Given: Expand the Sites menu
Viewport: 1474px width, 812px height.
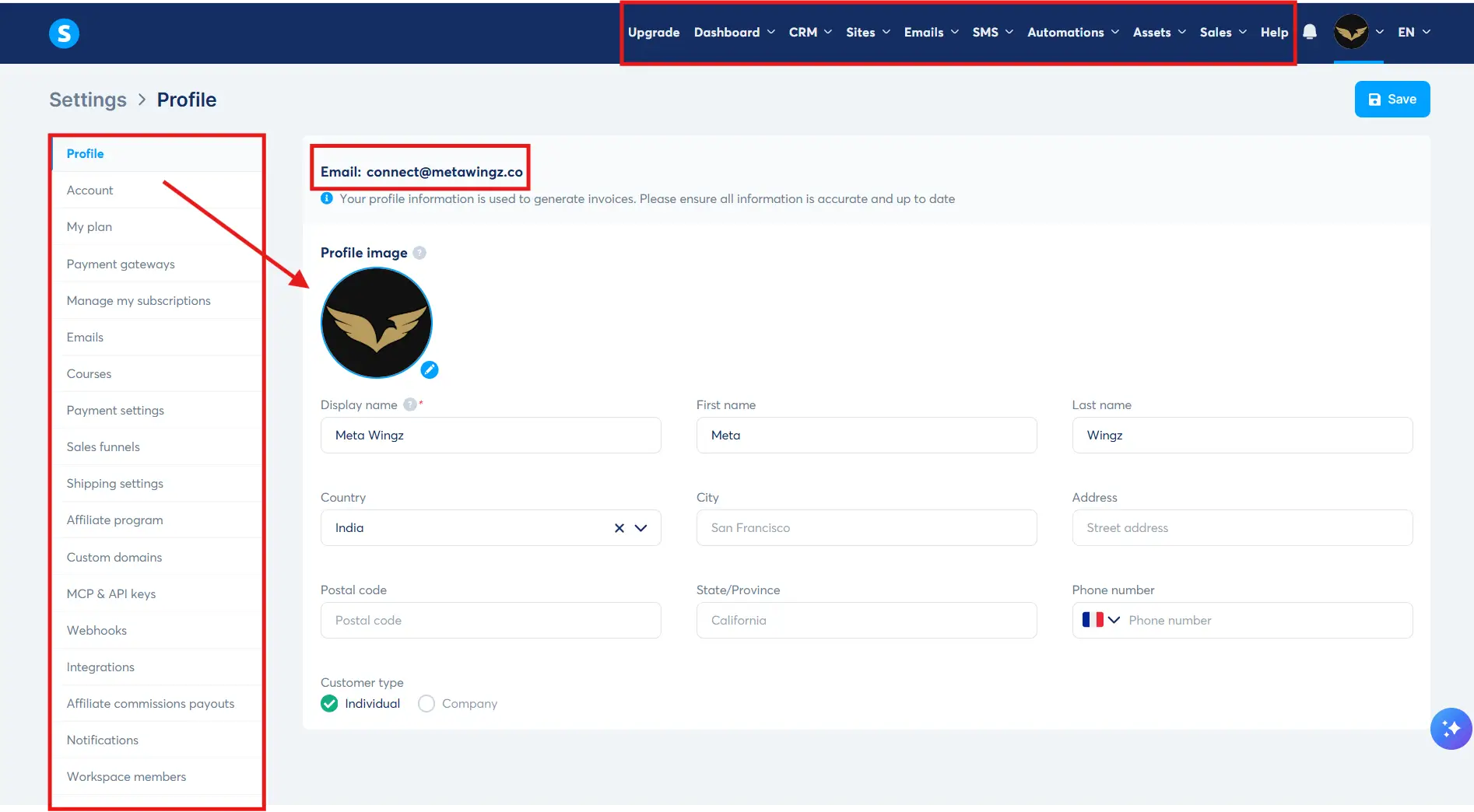Looking at the screenshot, I should click(x=868, y=32).
